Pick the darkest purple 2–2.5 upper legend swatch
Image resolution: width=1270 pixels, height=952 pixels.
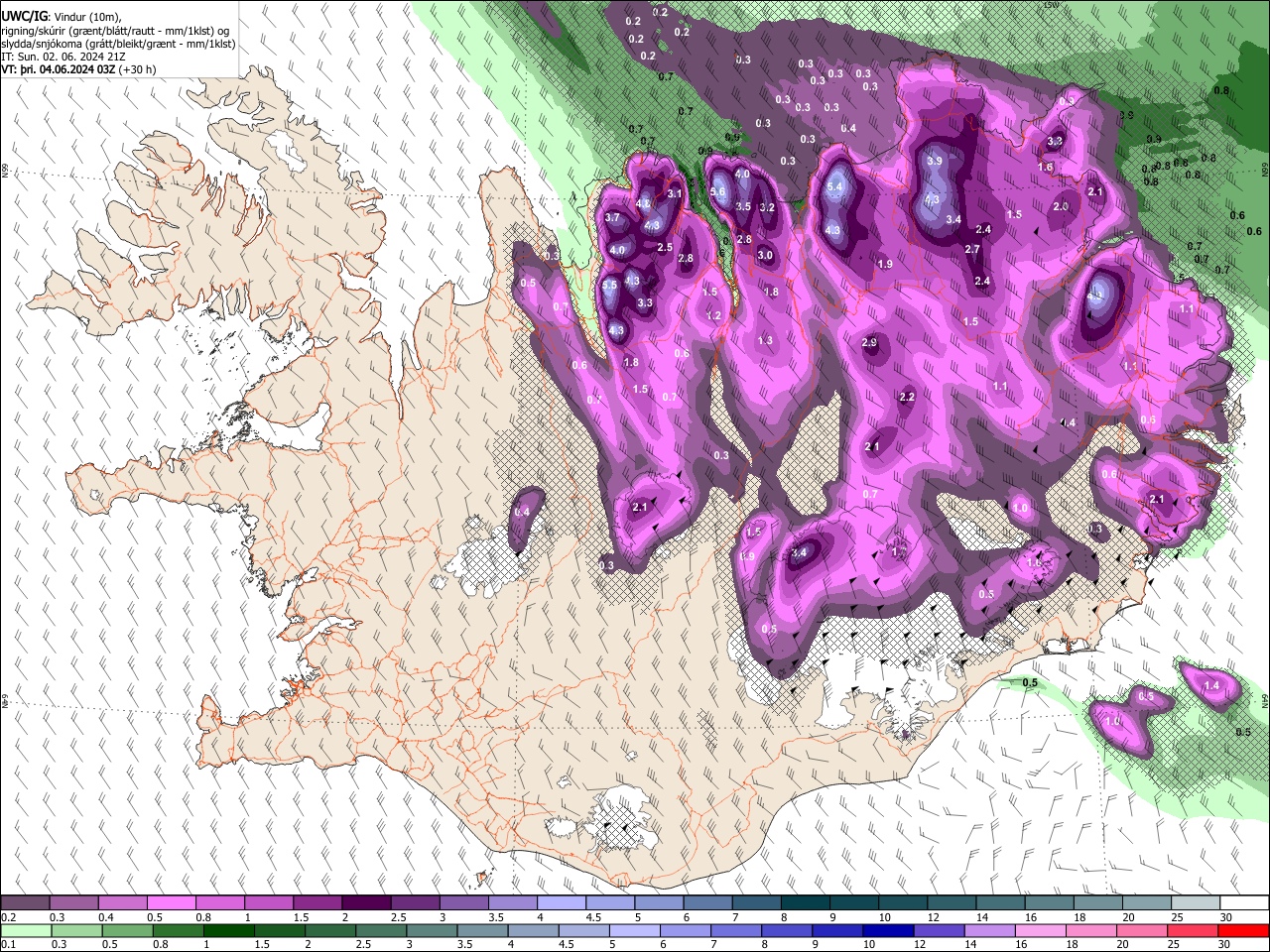[365, 903]
